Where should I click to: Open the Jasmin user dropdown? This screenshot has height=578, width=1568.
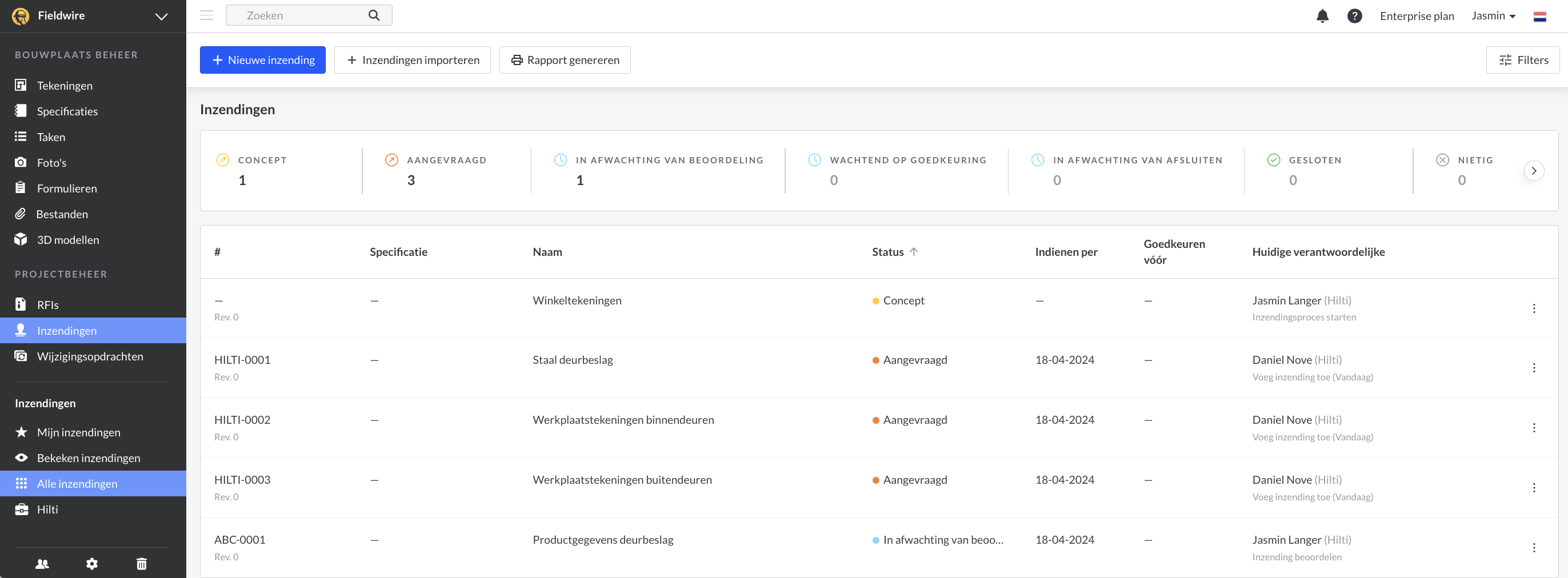click(x=1493, y=16)
